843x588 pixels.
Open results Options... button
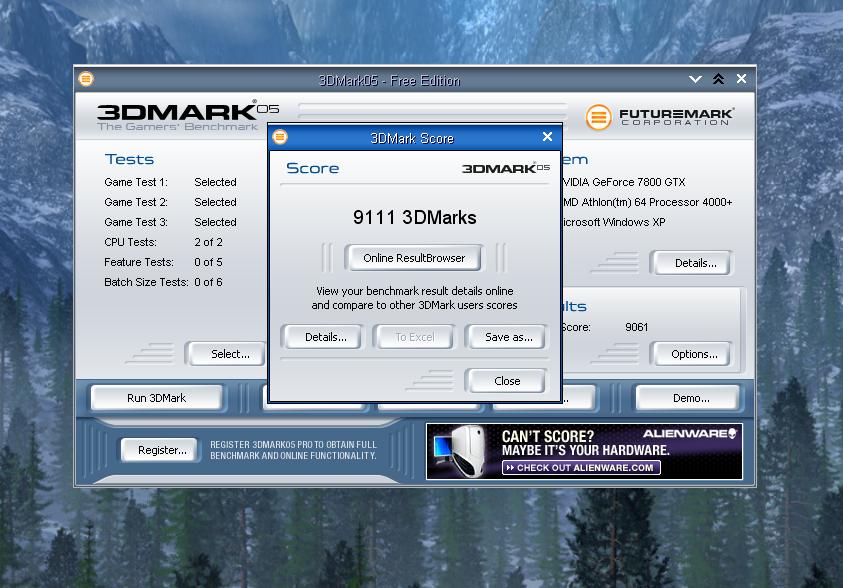(694, 354)
